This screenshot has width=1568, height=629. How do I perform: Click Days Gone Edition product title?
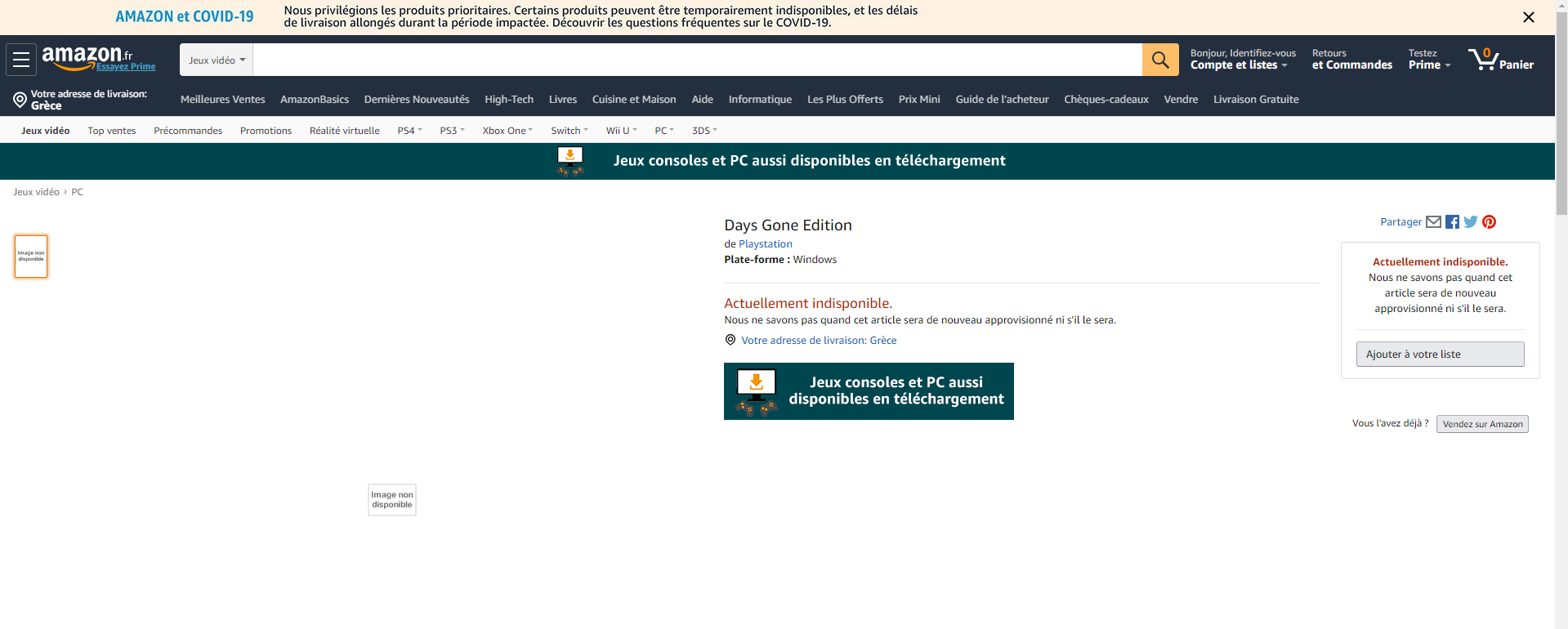pyautogui.click(x=788, y=225)
